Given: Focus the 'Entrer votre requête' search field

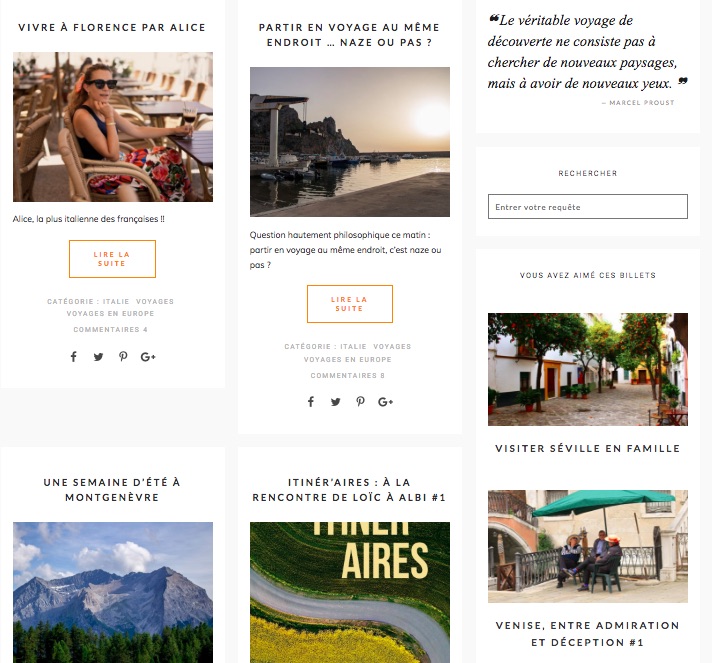Looking at the screenshot, I should (x=588, y=207).
